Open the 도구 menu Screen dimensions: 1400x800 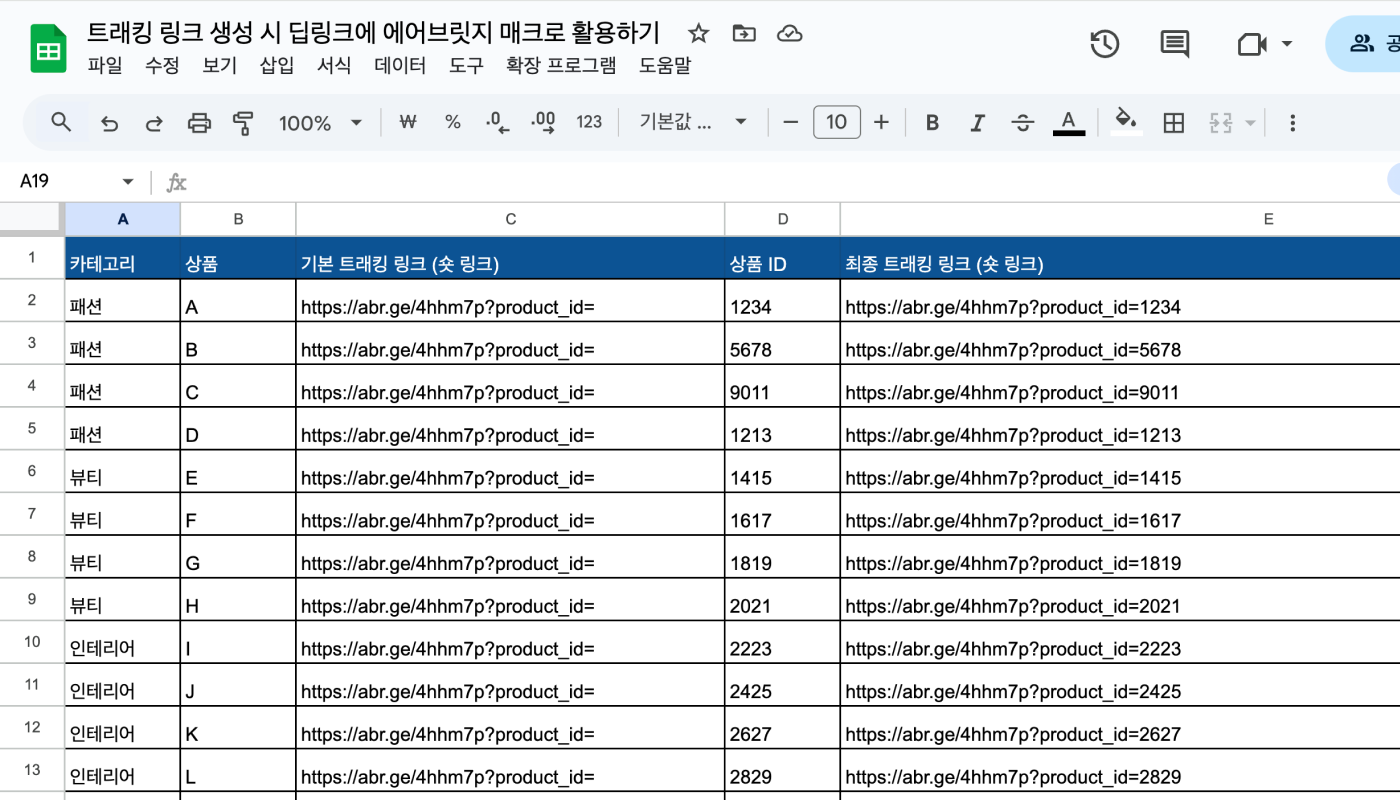point(466,66)
